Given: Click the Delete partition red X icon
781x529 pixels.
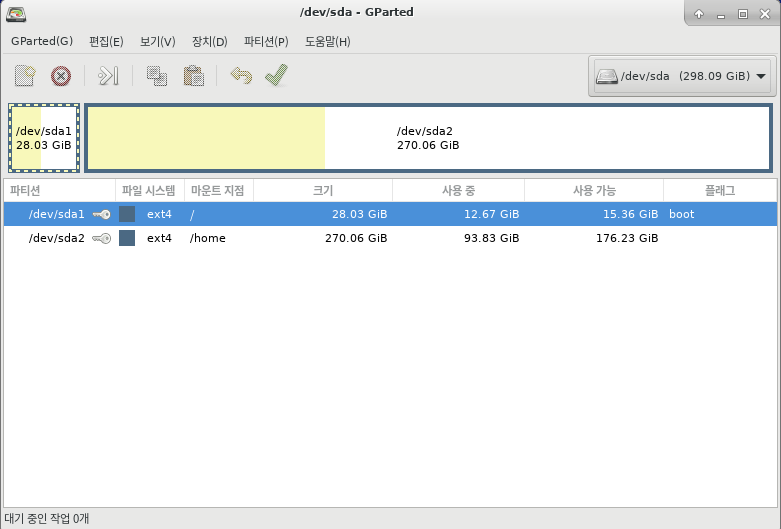Looking at the screenshot, I should point(61,76).
